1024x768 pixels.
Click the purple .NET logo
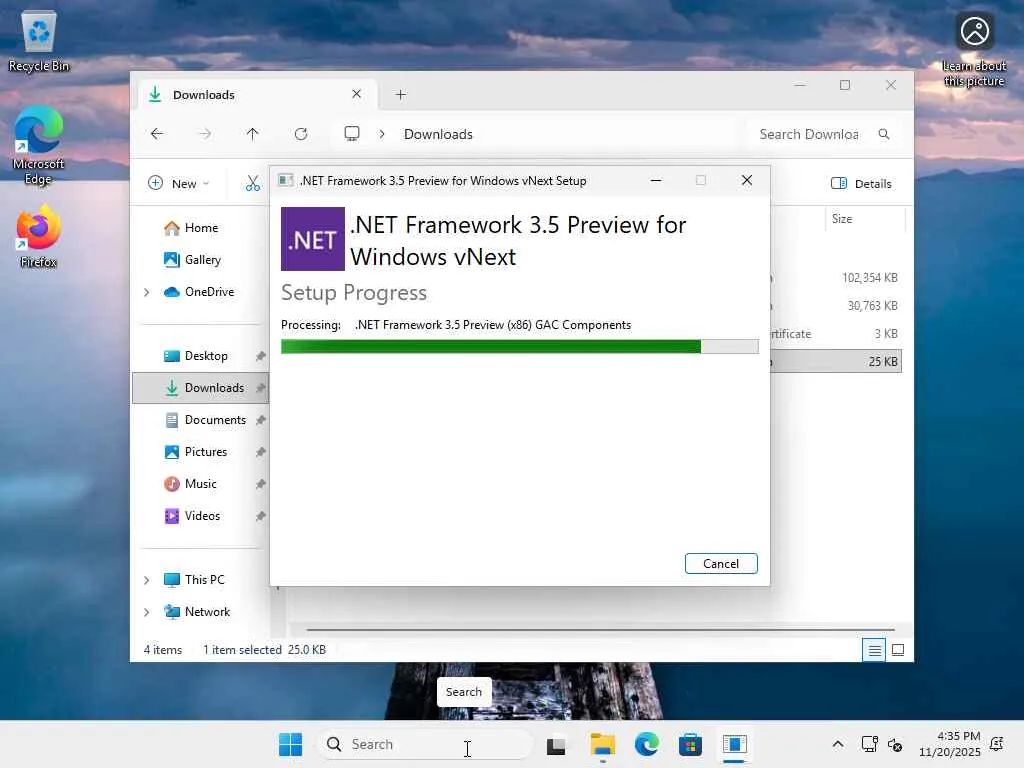(x=313, y=239)
